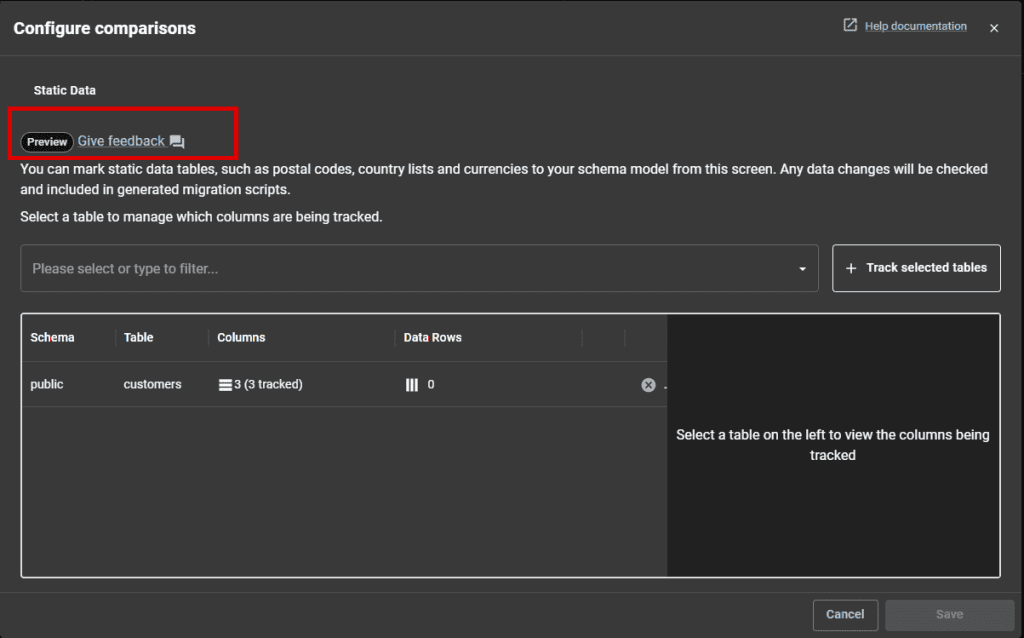Click the plus icon on Track selected tables
1024x638 pixels.
coord(851,267)
